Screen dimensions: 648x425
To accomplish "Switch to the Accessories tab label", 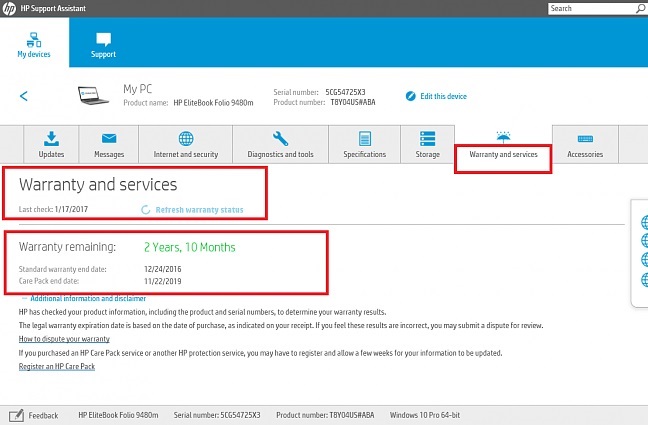I will click(585, 154).
